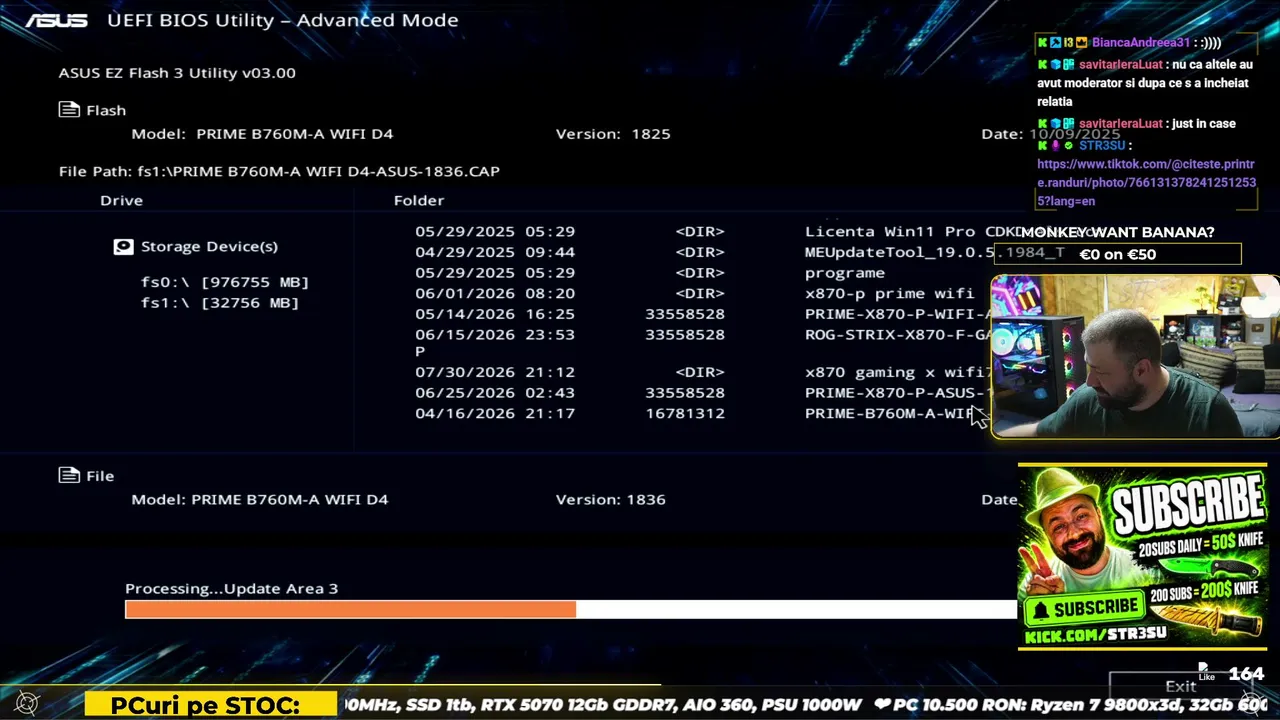Select the Storage Device(s) entry
This screenshot has height=720, width=1280.
[196, 246]
